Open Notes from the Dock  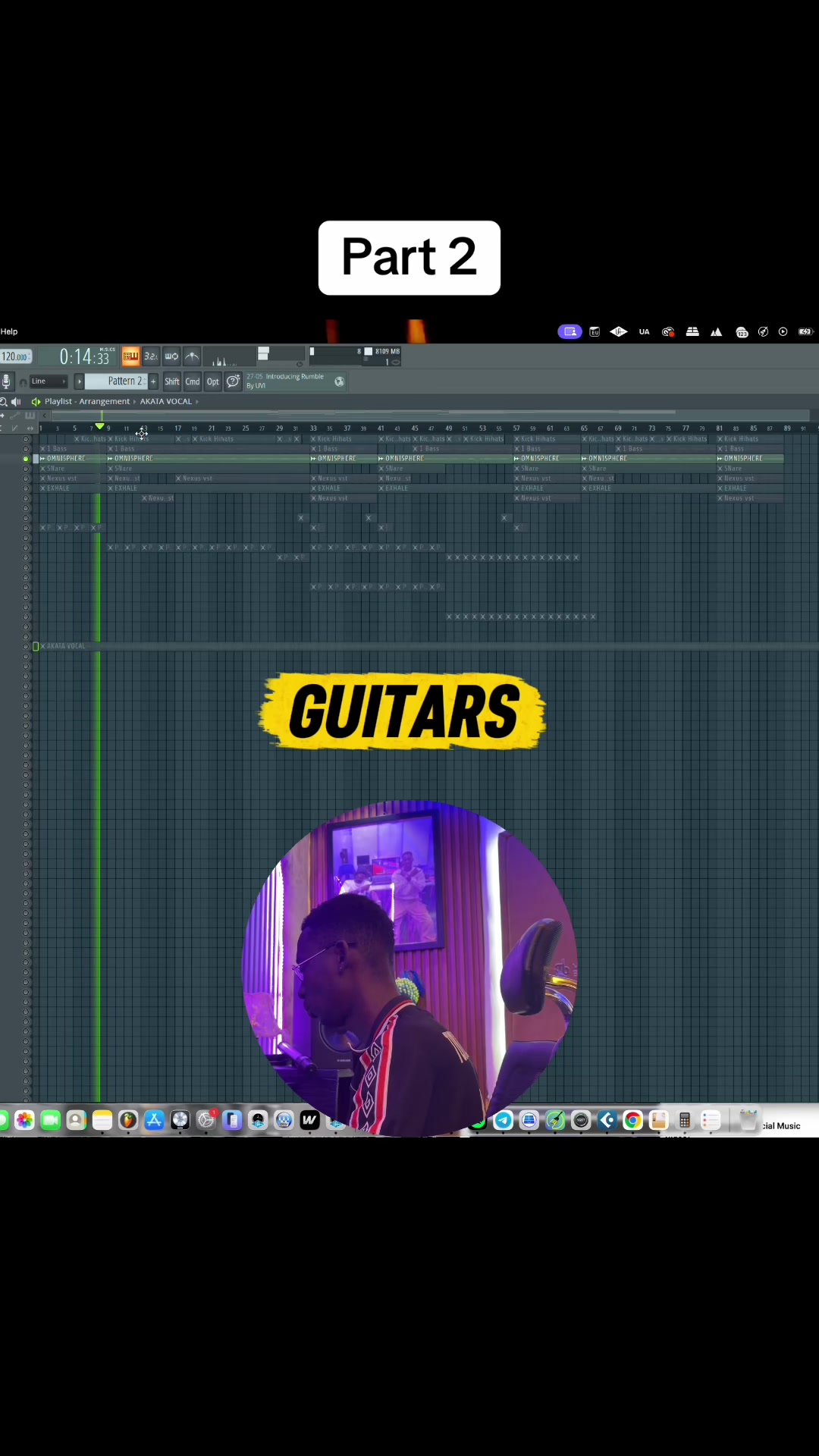[x=102, y=1120]
